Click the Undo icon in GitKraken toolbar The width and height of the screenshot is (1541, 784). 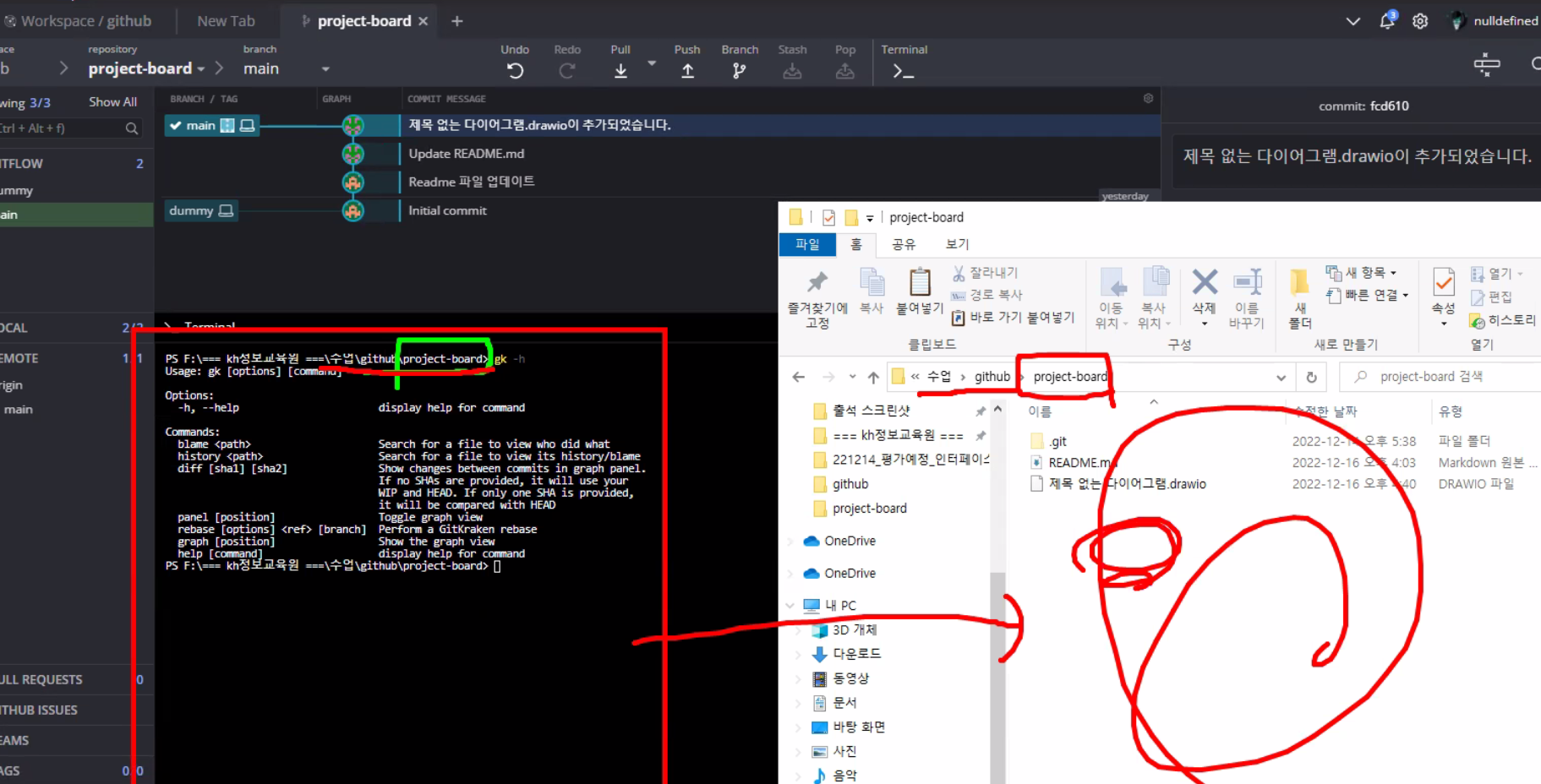[515, 71]
